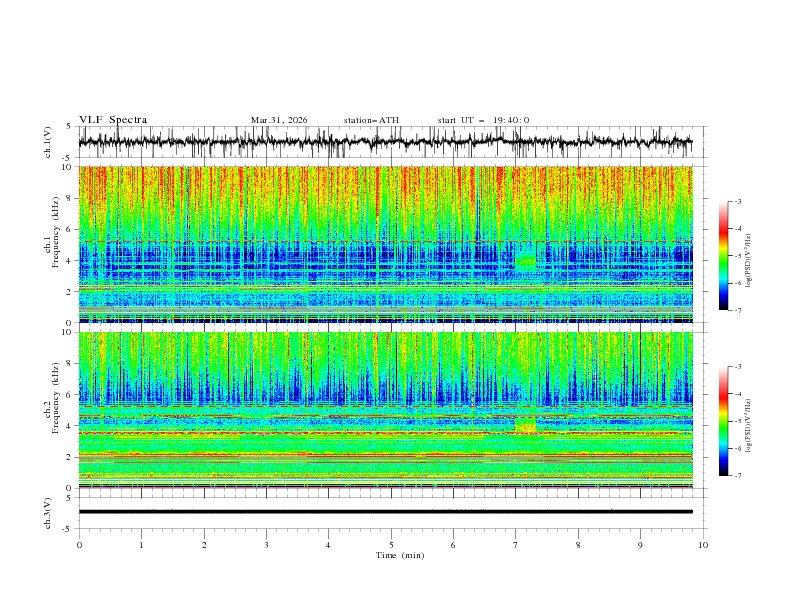Select the "start UT = 19:40:0" header text
The height and width of the screenshot is (612, 792).
tap(483, 120)
